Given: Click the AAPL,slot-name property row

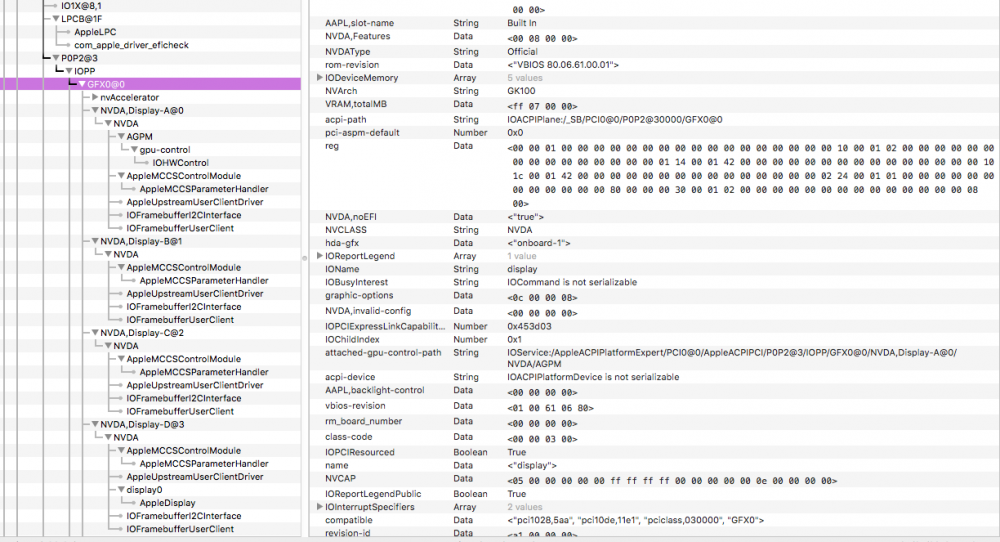Looking at the screenshot, I should [654, 23].
